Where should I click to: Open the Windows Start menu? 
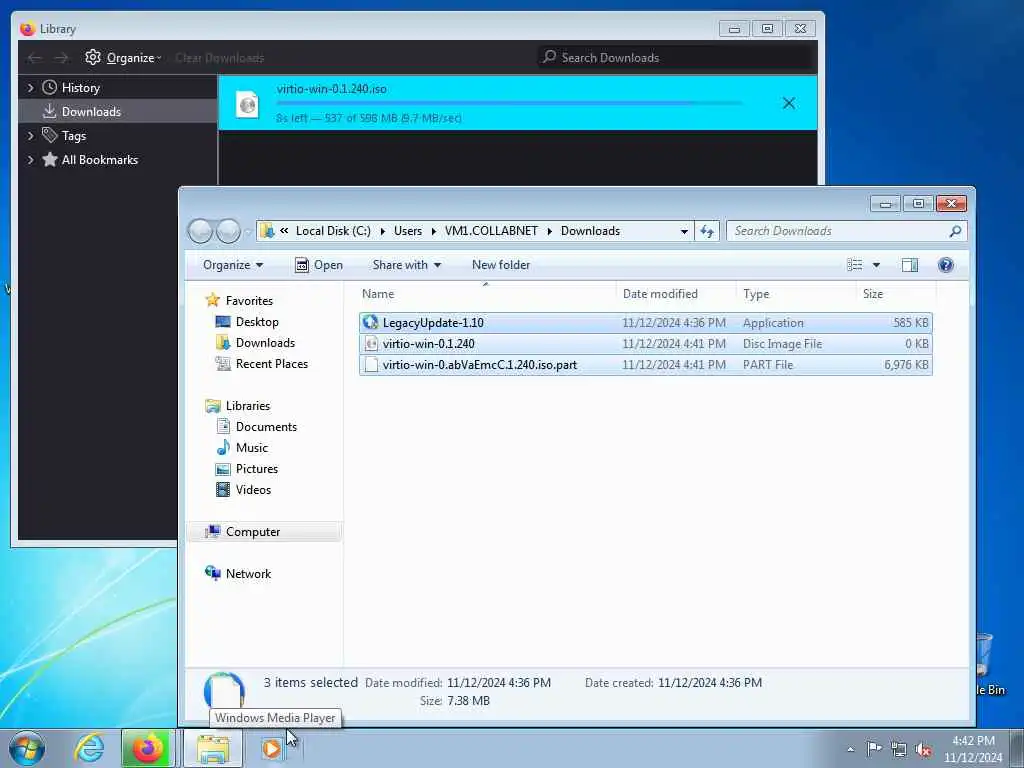[27, 748]
